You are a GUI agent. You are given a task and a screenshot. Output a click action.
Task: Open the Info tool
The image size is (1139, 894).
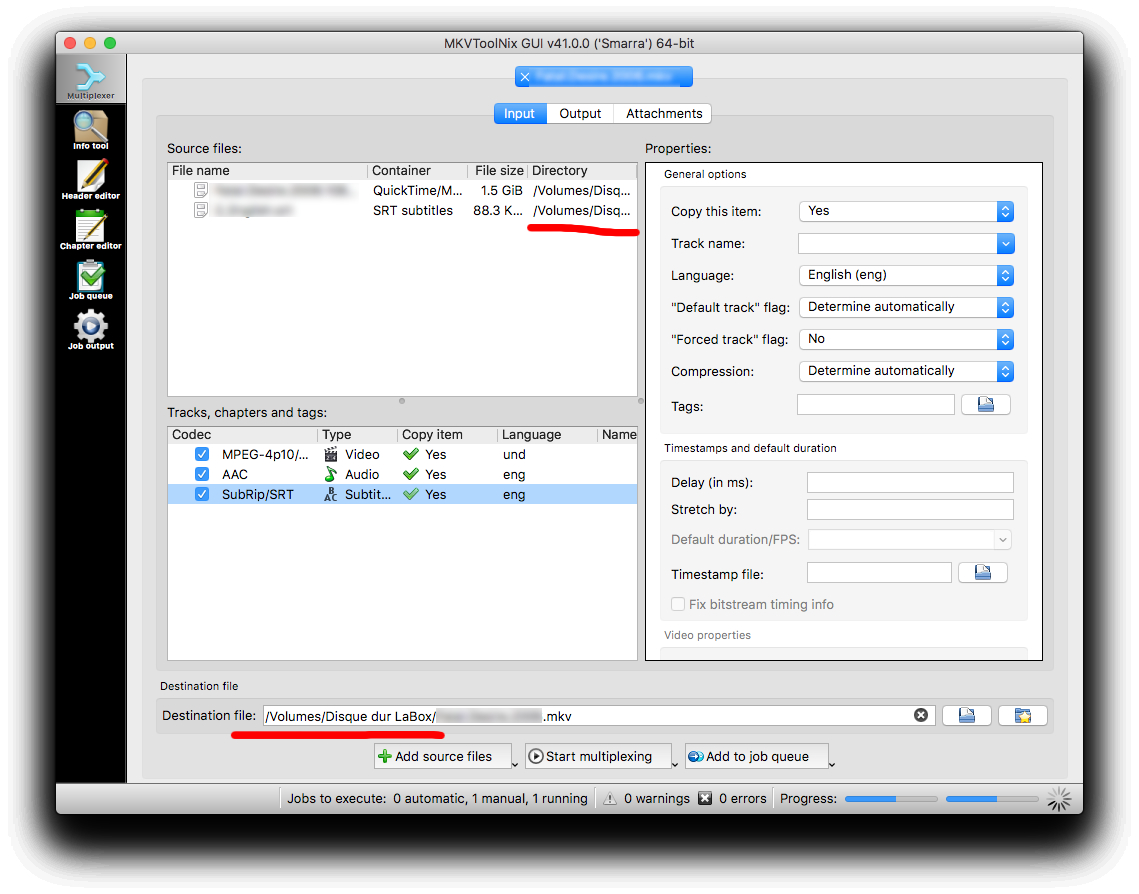(91, 129)
